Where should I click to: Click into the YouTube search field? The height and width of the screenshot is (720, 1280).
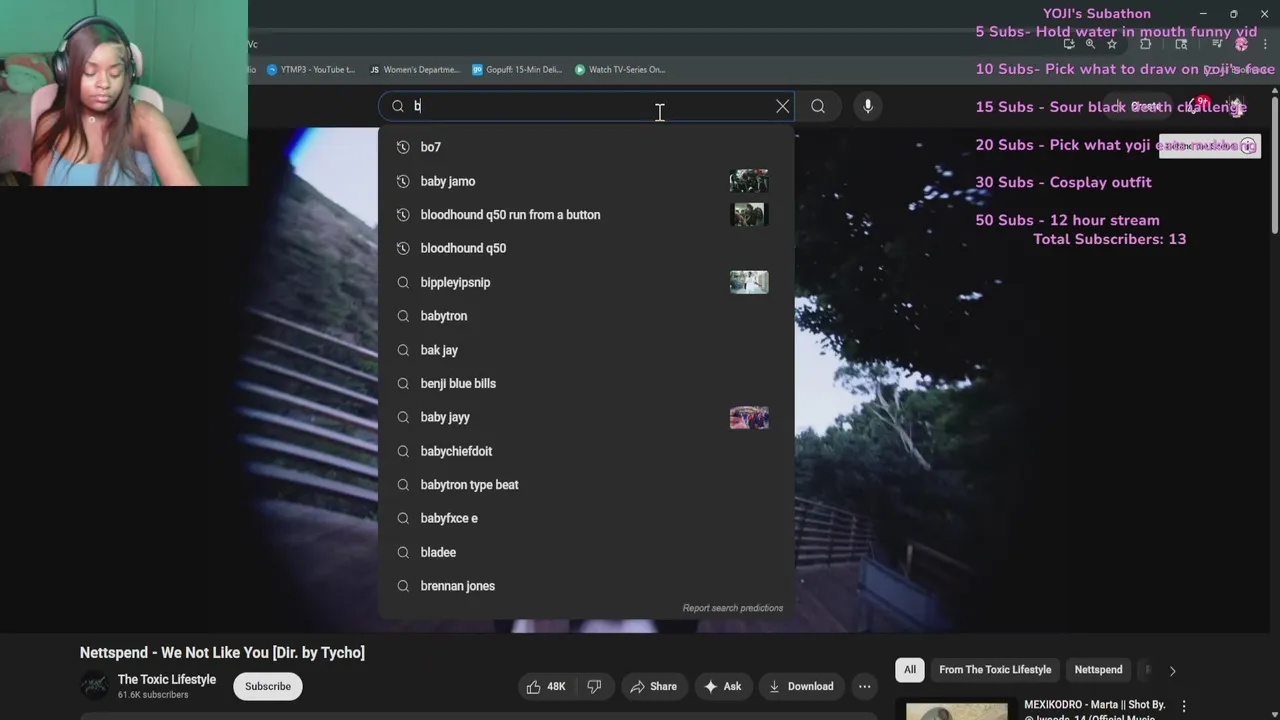(586, 106)
